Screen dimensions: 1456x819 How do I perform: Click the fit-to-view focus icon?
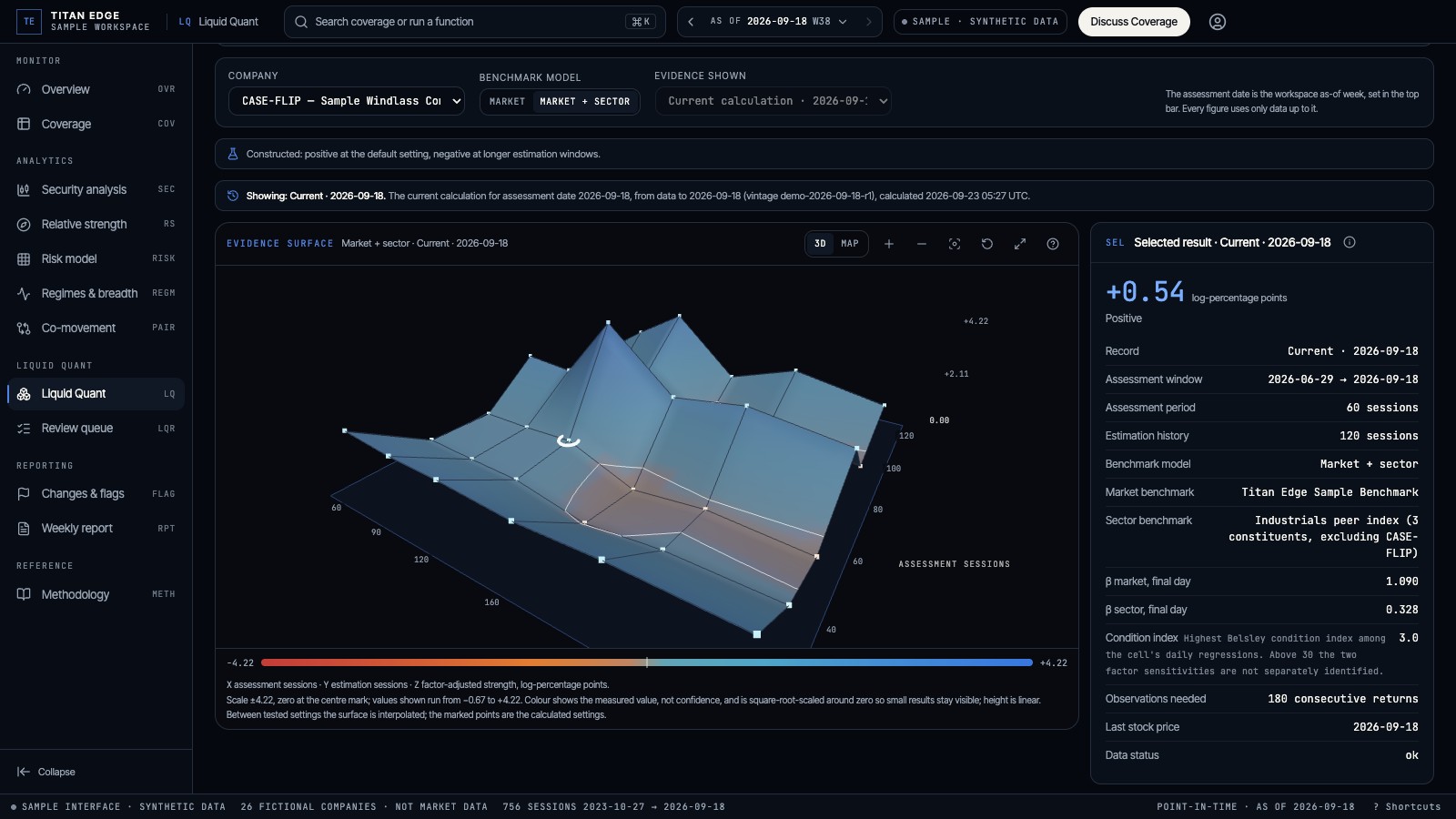click(955, 244)
